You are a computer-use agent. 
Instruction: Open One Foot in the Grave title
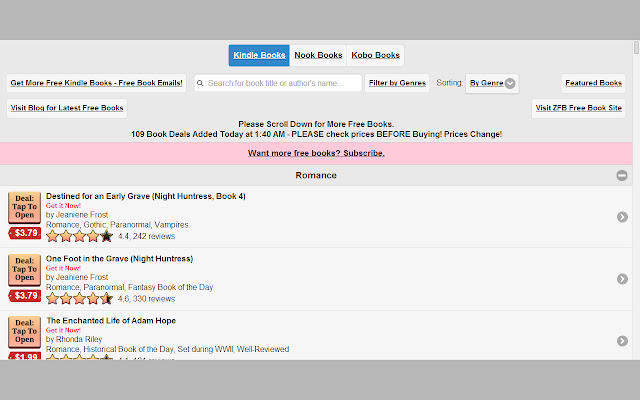coord(120,259)
